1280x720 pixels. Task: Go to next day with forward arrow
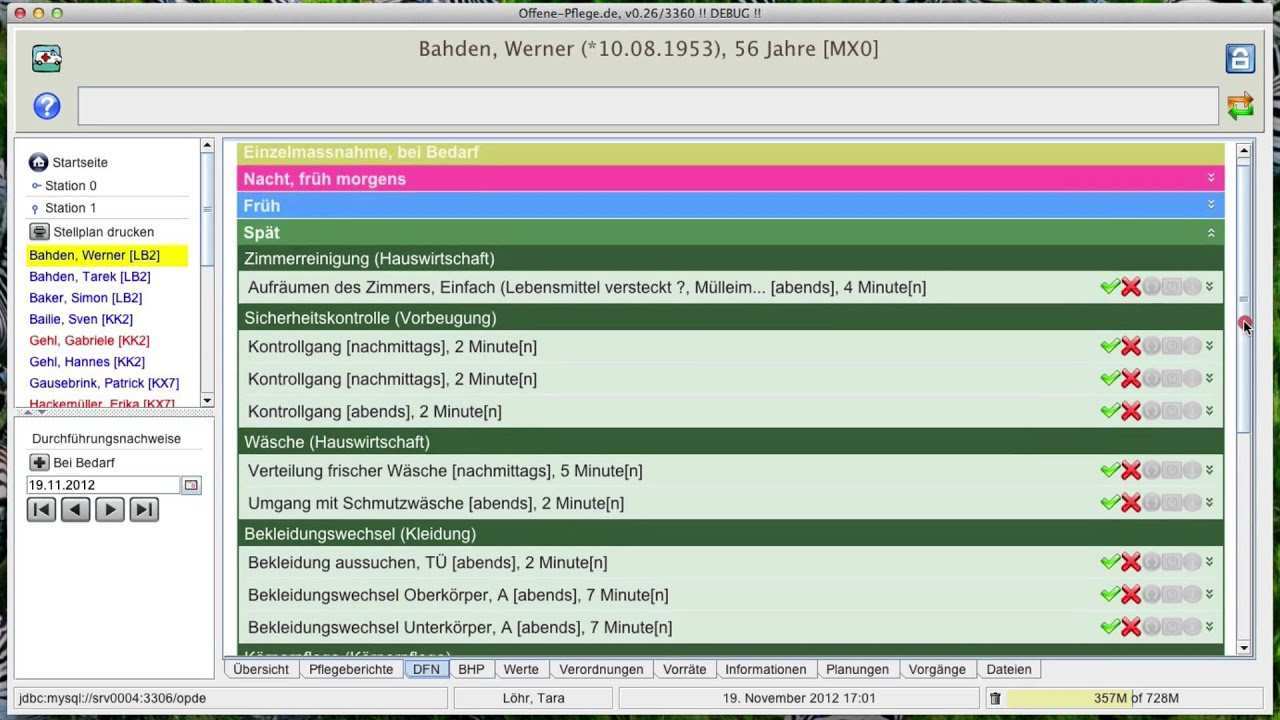(x=110, y=509)
